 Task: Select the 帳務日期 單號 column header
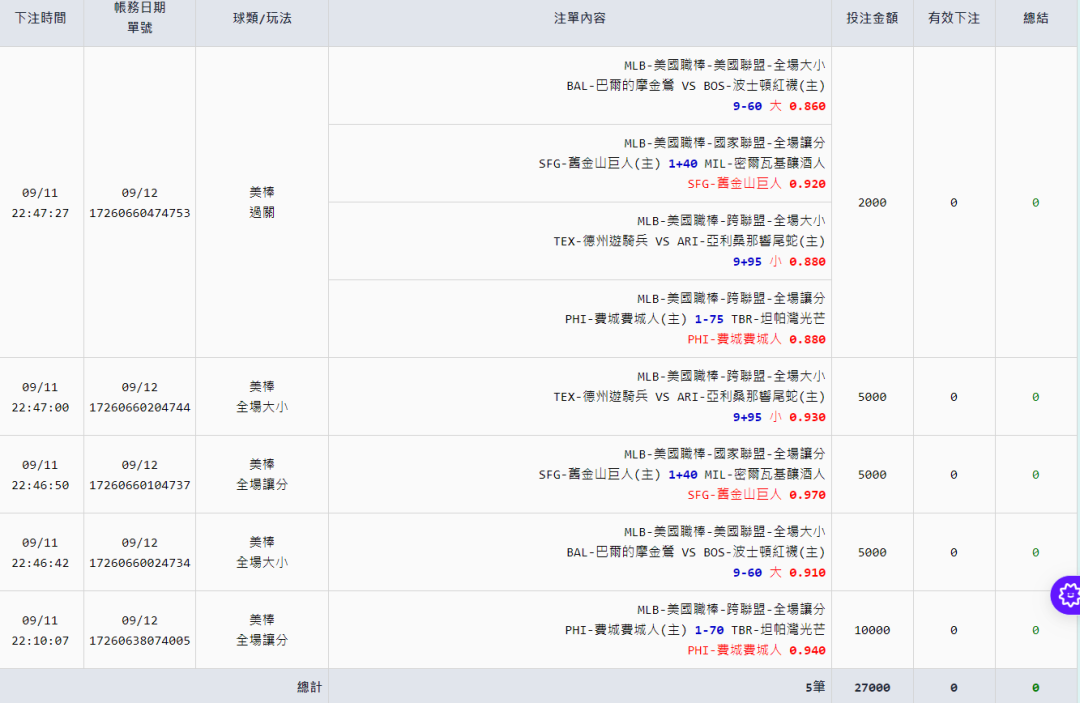[x=140, y=18]
